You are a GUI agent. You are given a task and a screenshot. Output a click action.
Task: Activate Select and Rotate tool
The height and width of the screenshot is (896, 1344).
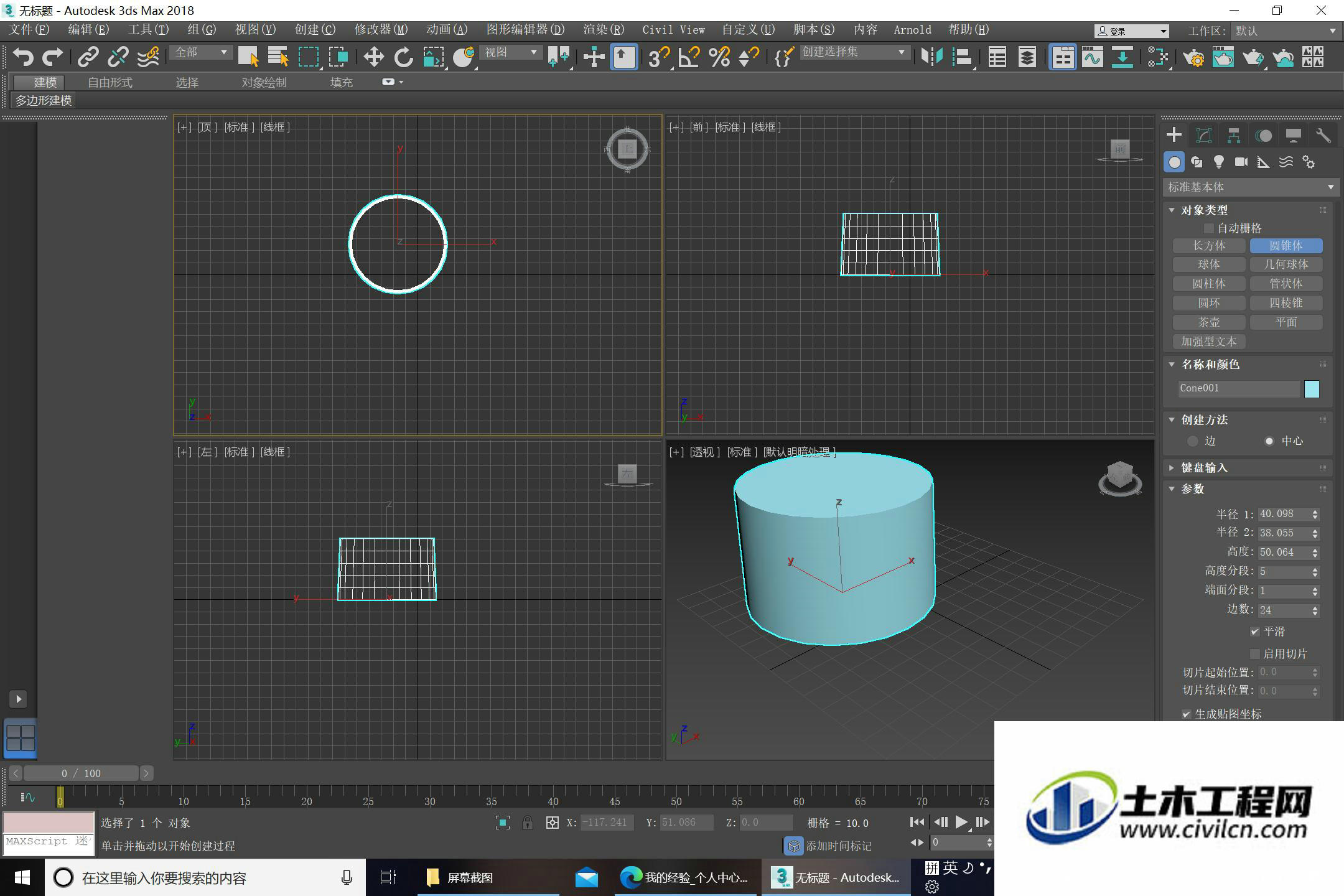tap(403, 57)
